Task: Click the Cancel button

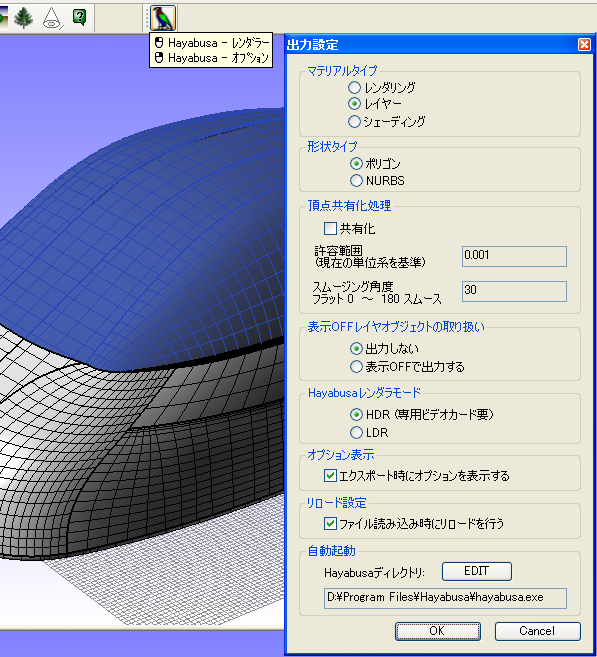Action: [x=538, y=631]
